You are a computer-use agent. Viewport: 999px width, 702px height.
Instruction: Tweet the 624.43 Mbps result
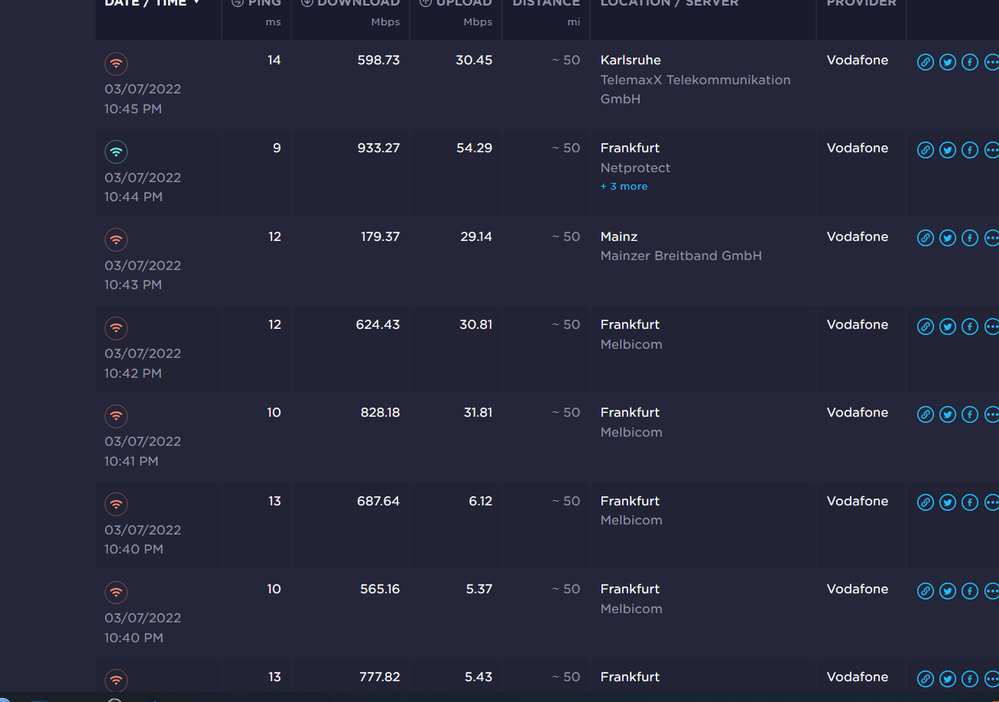click(x=947, y=326)
